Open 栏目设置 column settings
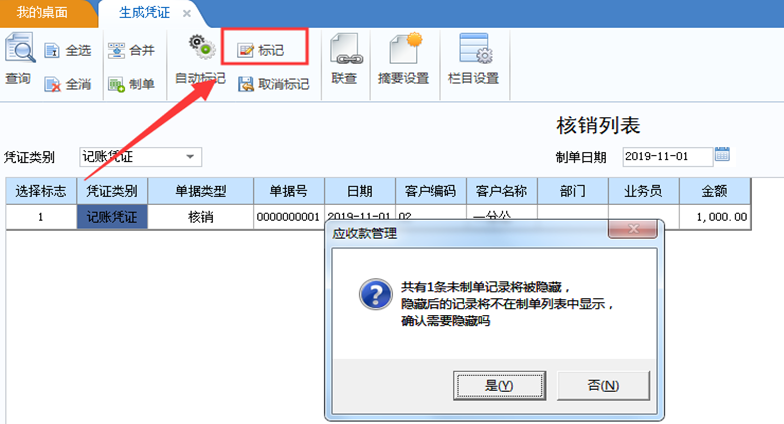 [x=474, y=59]
